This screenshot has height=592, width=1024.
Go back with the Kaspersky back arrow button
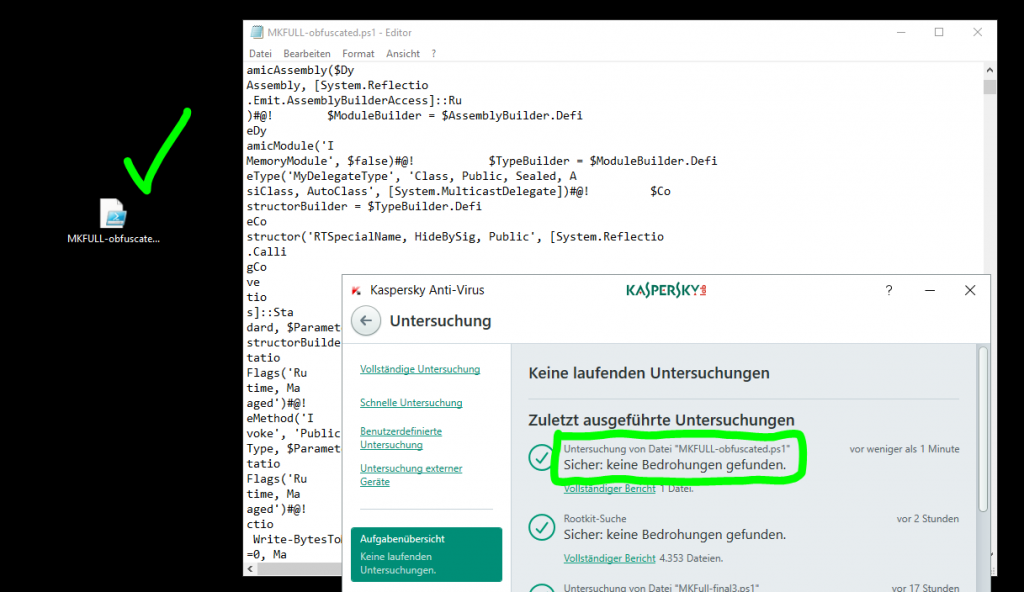point(366,321)
